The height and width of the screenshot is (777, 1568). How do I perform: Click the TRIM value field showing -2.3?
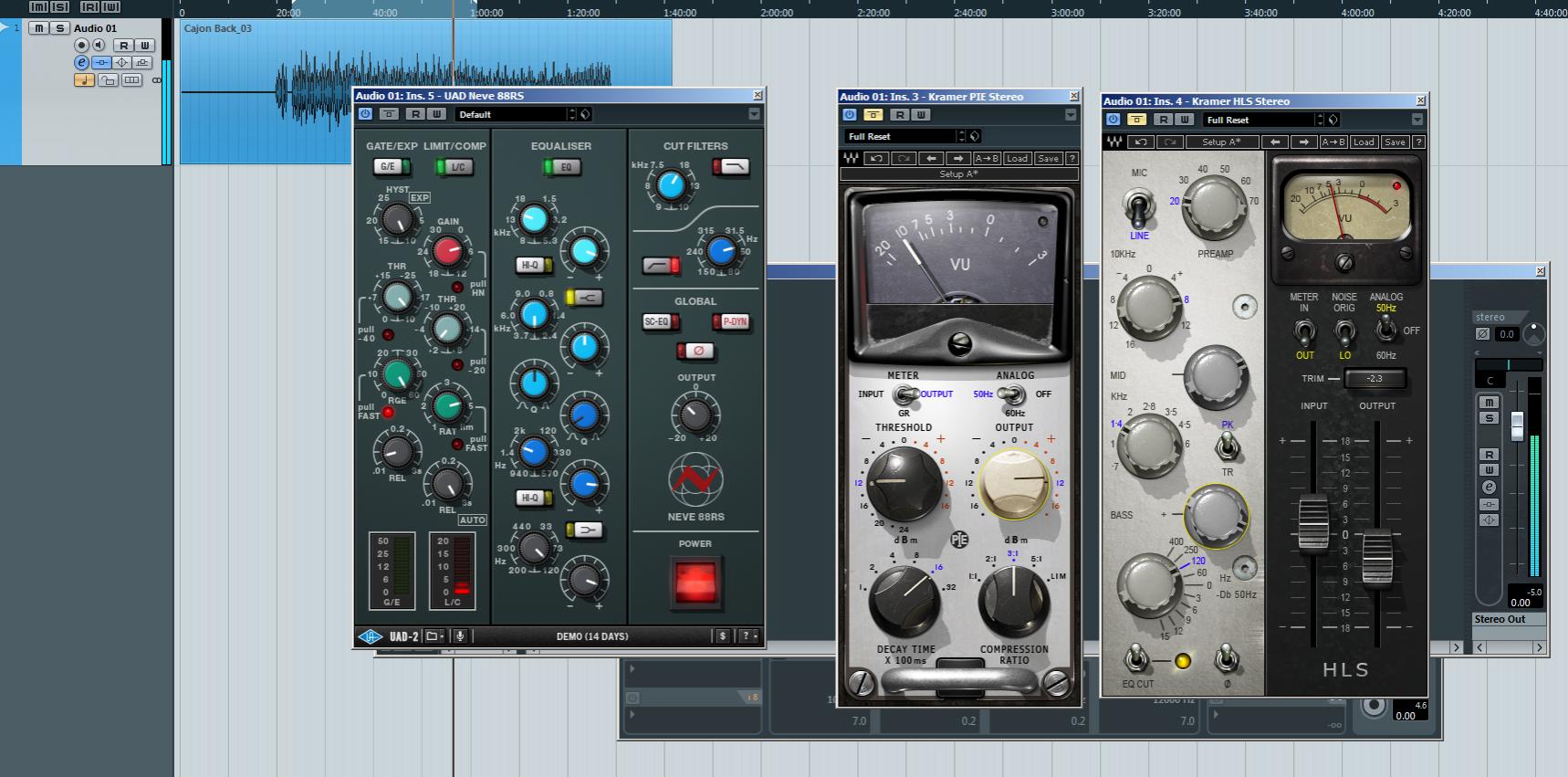1375,378
